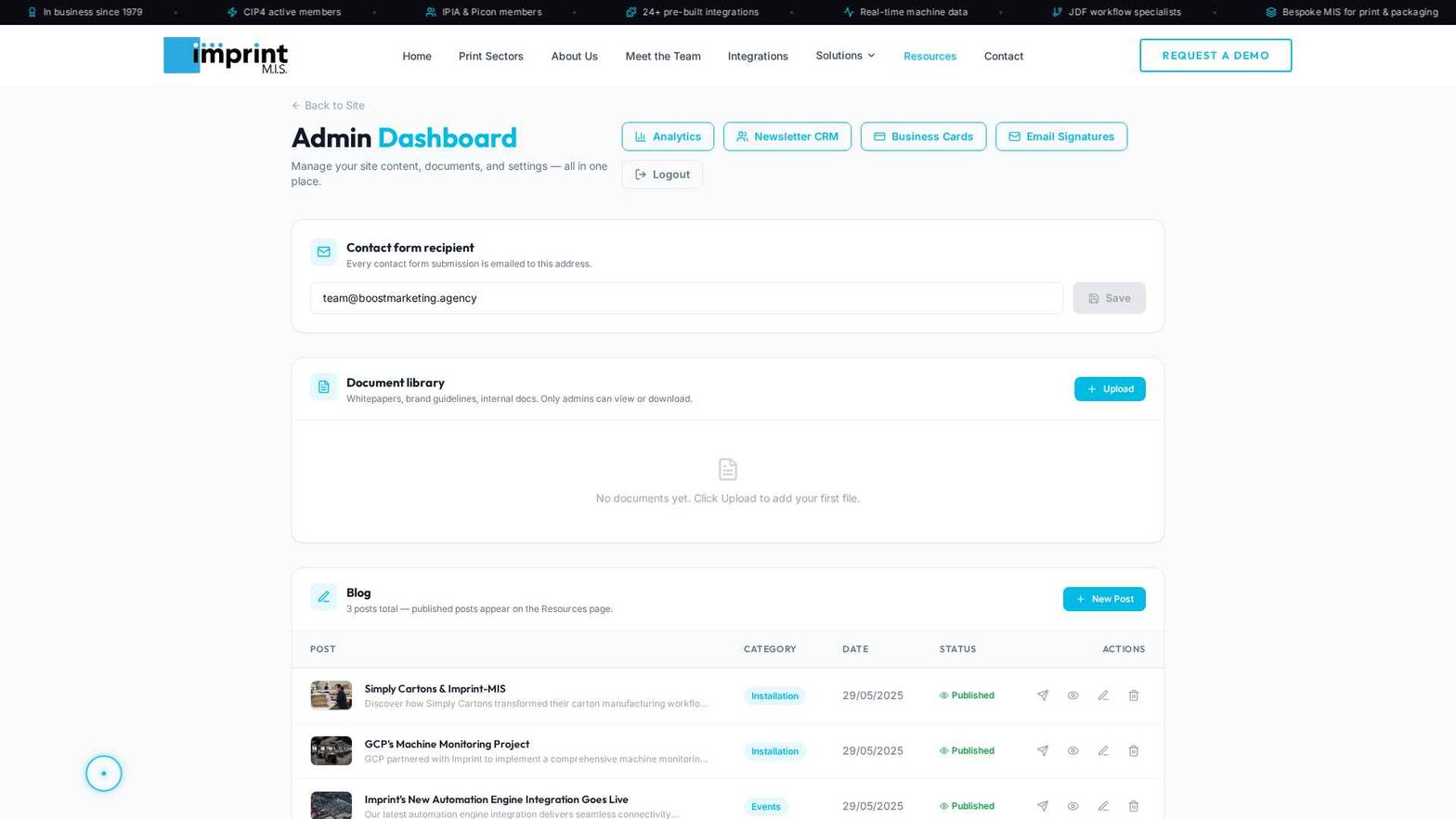Viewport: 1456px width, 819px height.
Task: Save the contact form recipient
Action: coord(1109,298)
